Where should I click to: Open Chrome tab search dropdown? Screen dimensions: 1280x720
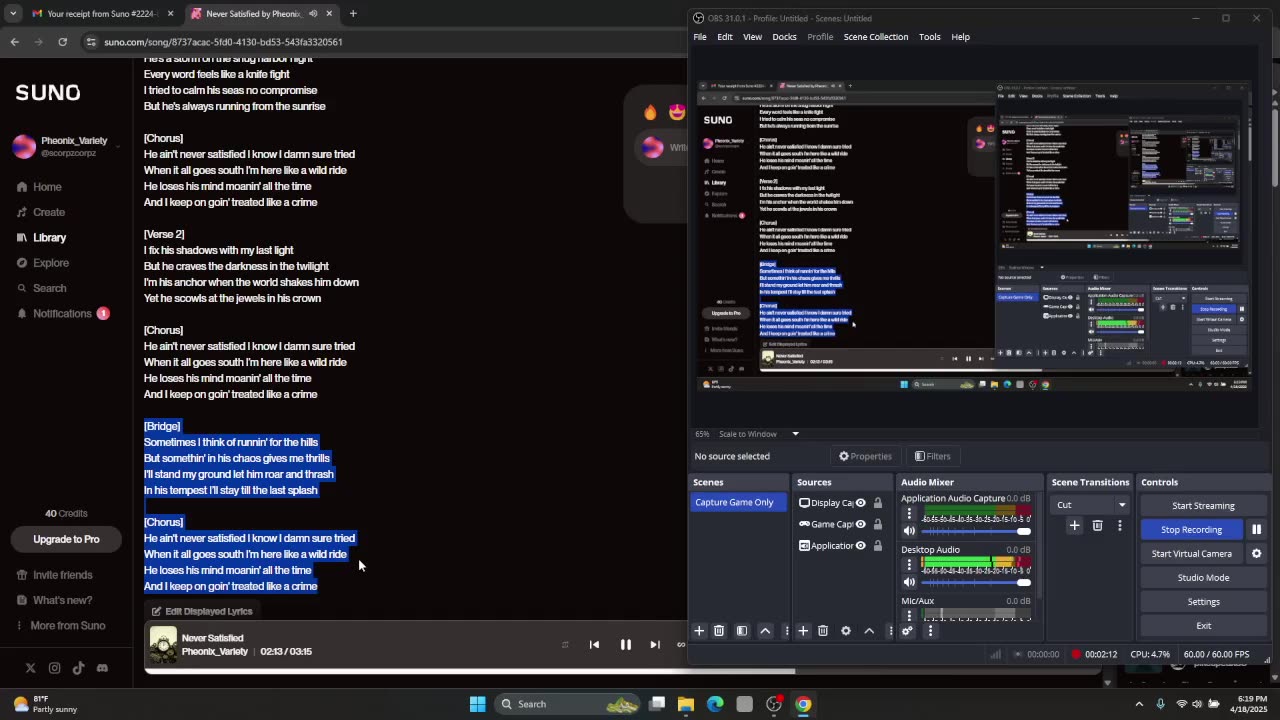click(x=13, y=14)
